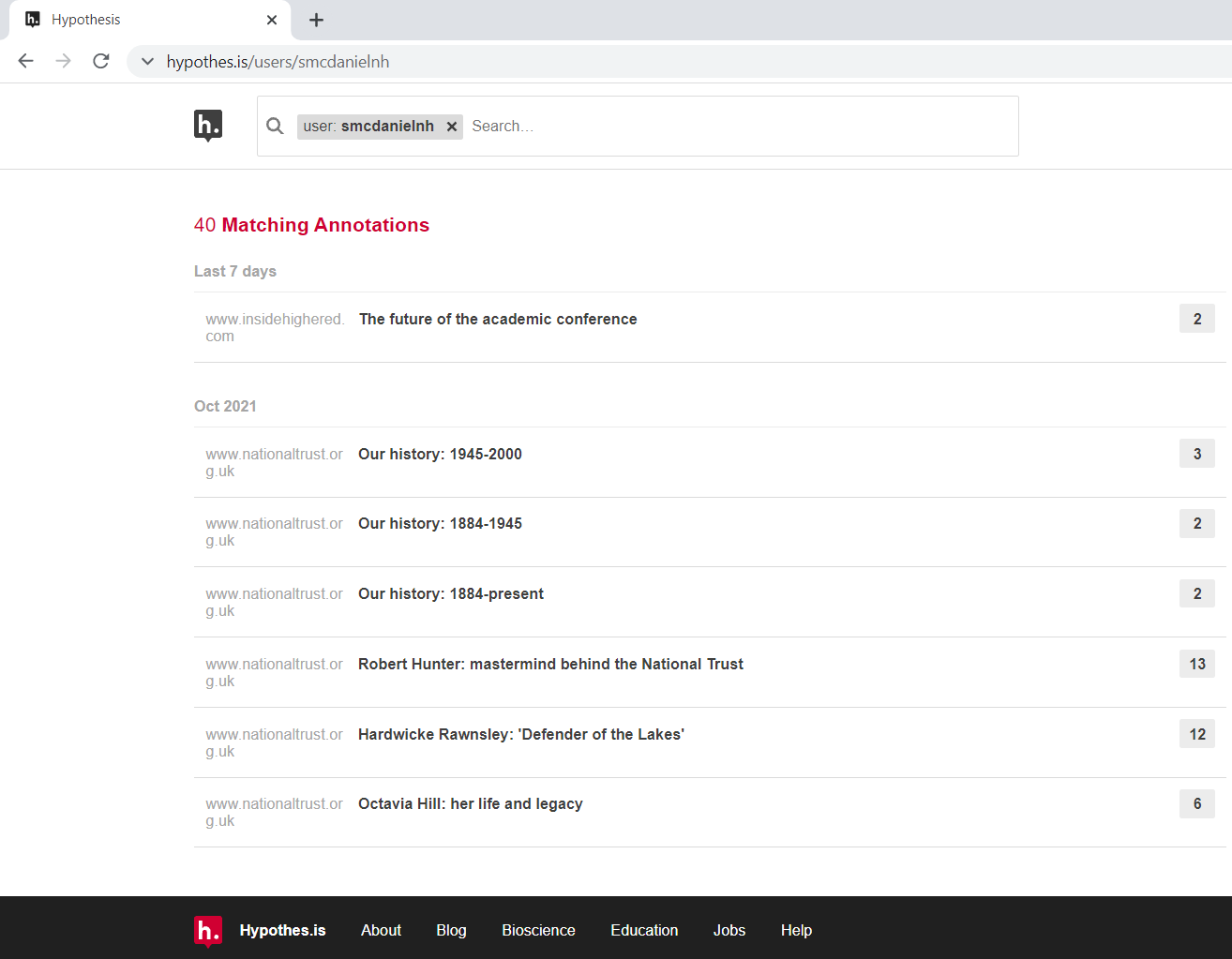Click the 12 badge on Hardwicke Rawnsley row
This screenshot has width=1232, height=959.
tap(1196, 733)
